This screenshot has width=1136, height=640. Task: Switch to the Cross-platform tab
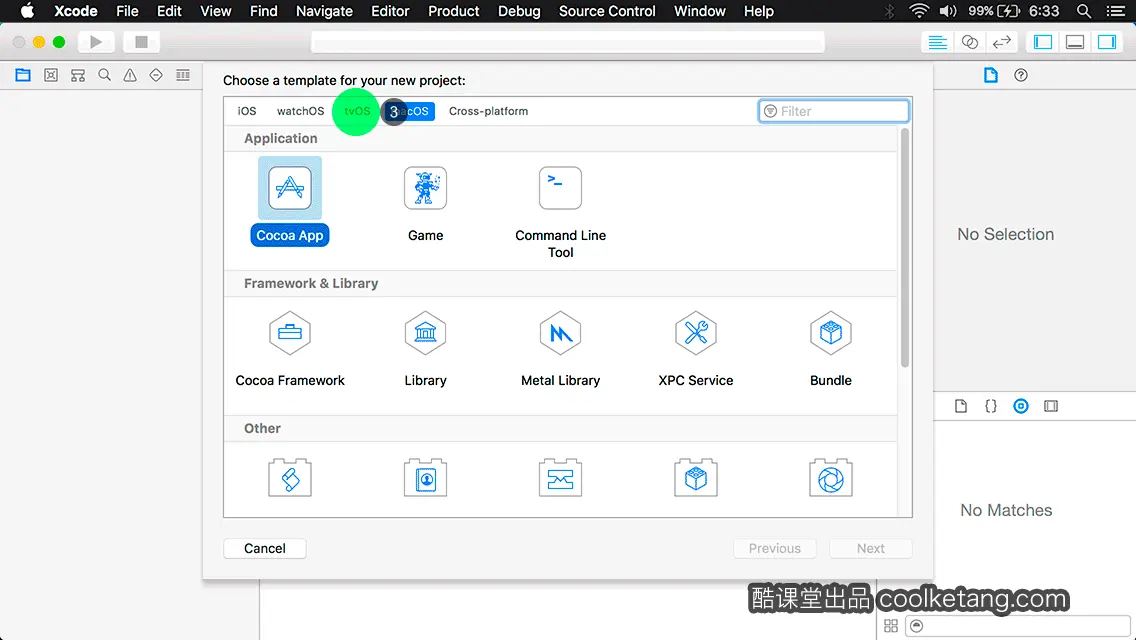click(488, 111)
